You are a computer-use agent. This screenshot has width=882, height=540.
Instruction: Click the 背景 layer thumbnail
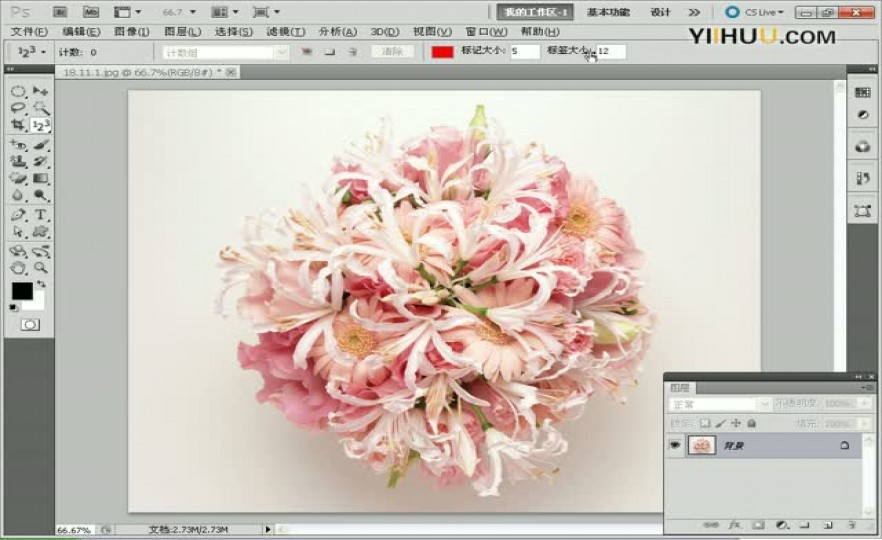click(701, 446)
